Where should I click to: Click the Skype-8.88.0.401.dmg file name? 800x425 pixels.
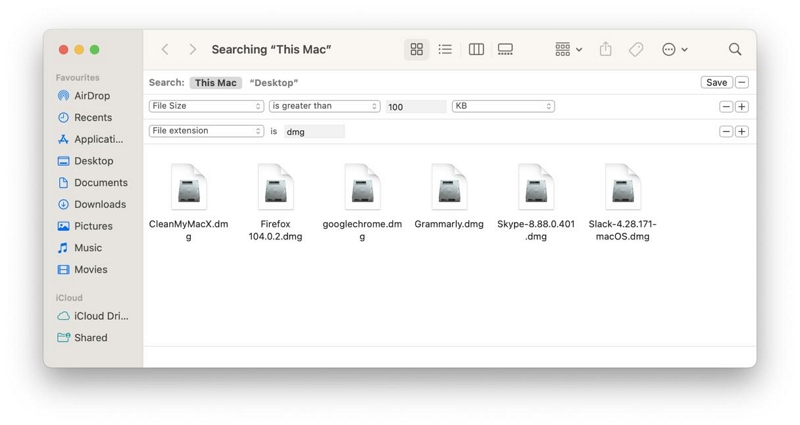point(536,230)
